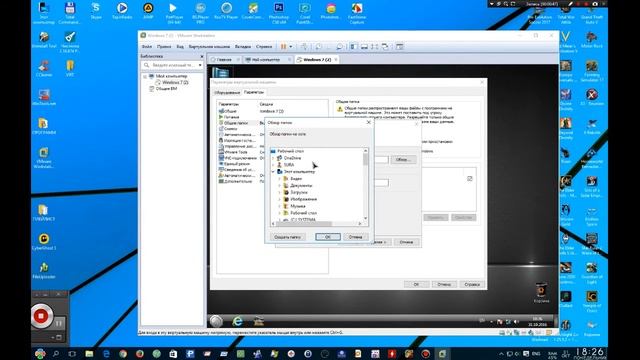Open FastStone Capture desktop shortcut
This screenshot has height=360, width=640.
pos(357,12)
